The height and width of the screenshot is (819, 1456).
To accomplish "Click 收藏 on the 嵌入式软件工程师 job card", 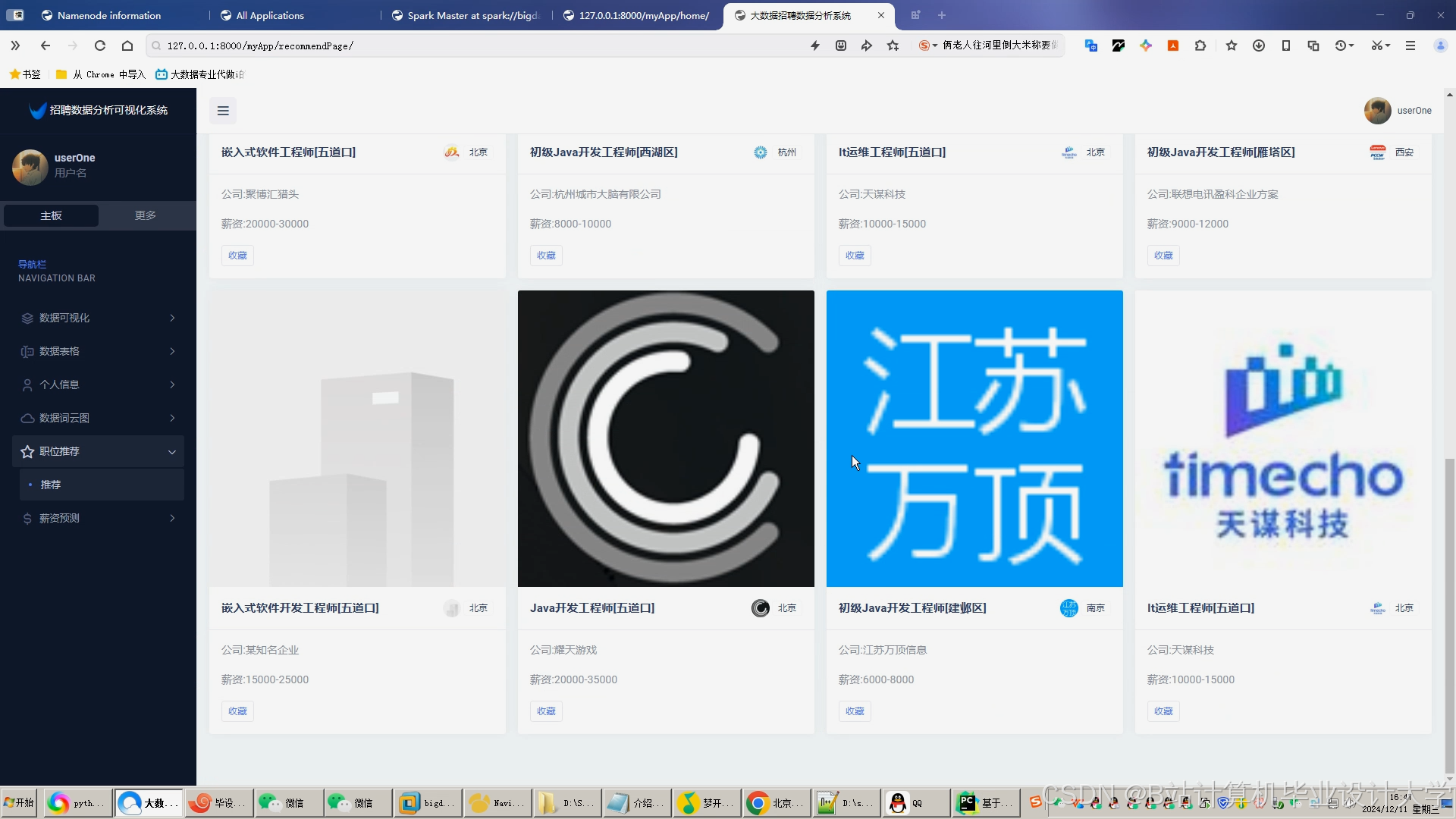I will click(237, 255).
